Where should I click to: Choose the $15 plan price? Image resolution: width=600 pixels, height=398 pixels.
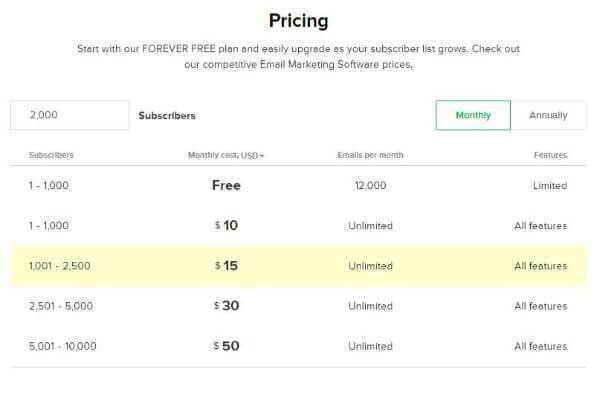[226, 266]
